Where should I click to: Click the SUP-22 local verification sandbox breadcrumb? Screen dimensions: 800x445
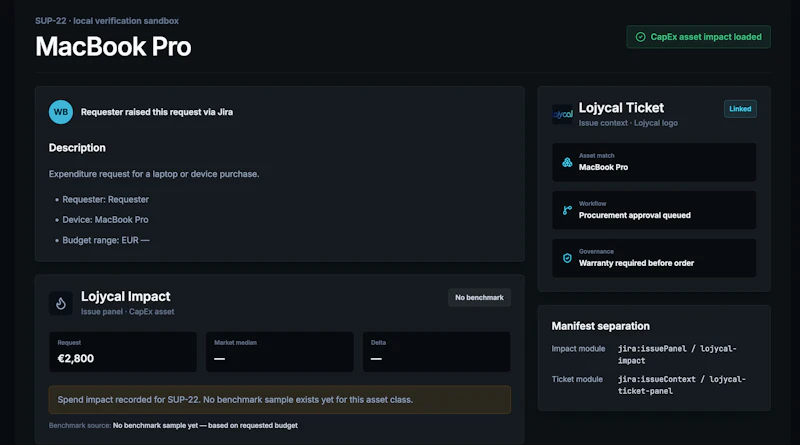click(x=107, y=21)
